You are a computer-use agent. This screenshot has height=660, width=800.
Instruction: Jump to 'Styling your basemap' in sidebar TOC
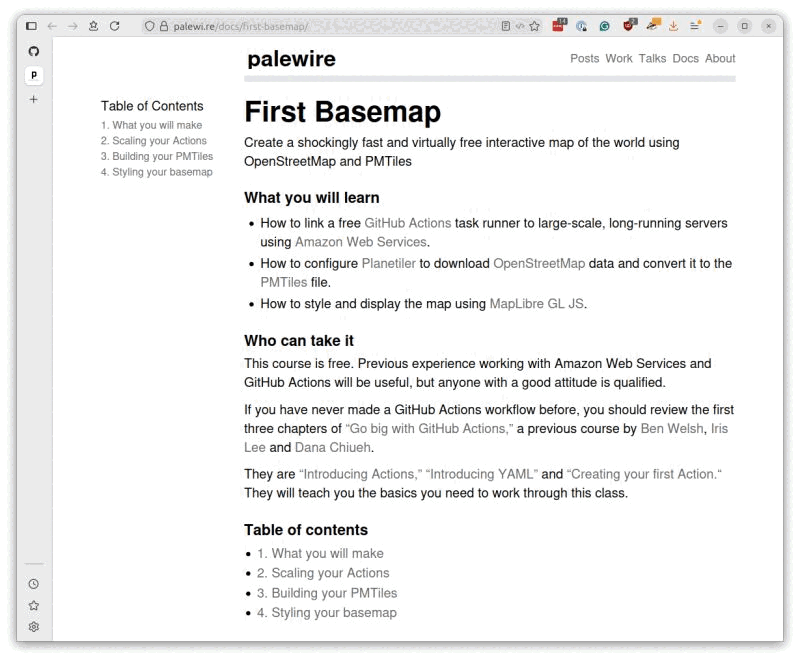157,172
